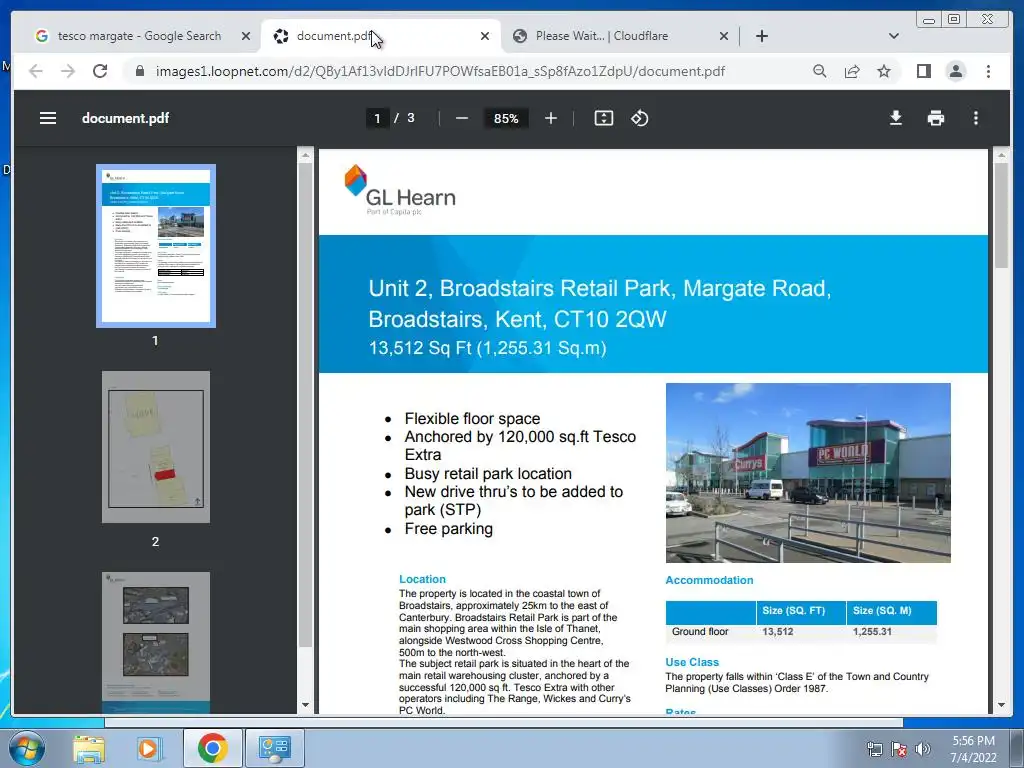Open media player from taskbar
The height and width of the screenshot is (768, 1024).
[x=149, y=748]
